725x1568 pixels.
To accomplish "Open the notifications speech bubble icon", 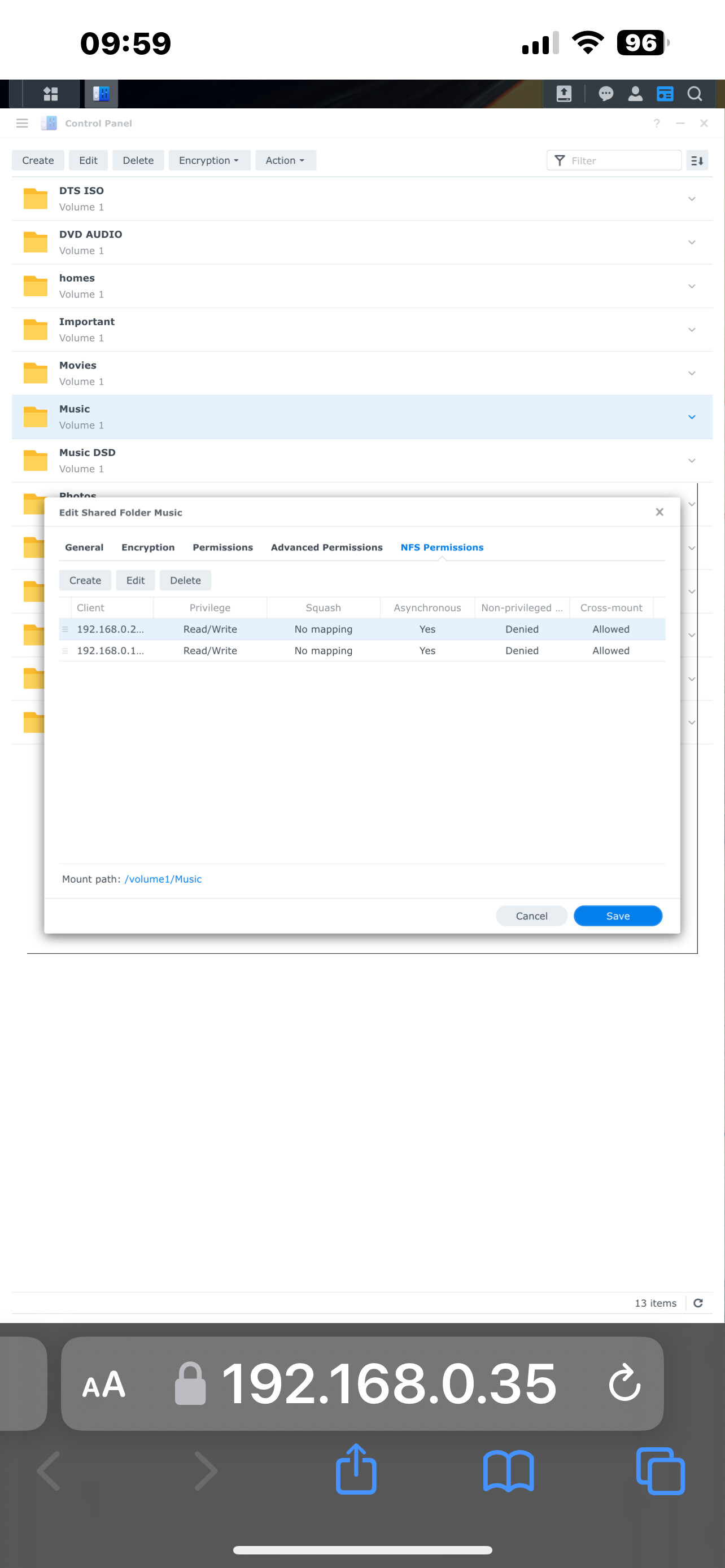I will pos(606,94).
